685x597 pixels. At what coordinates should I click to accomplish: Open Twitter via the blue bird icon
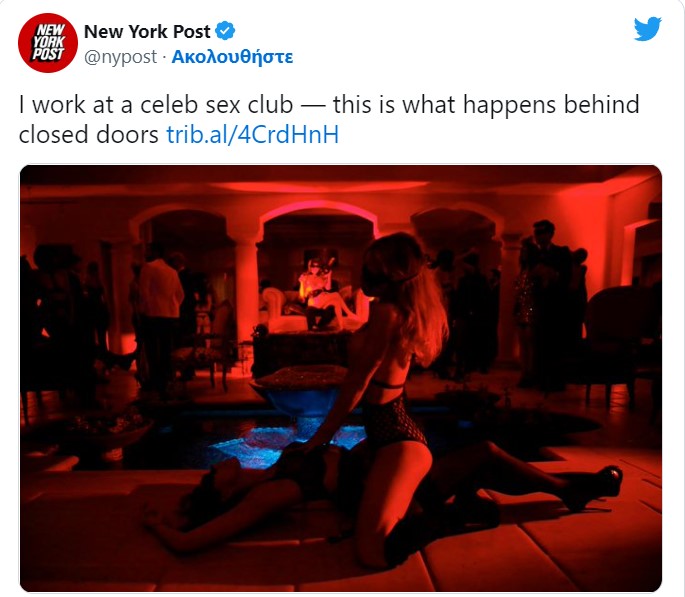[647, 29]
